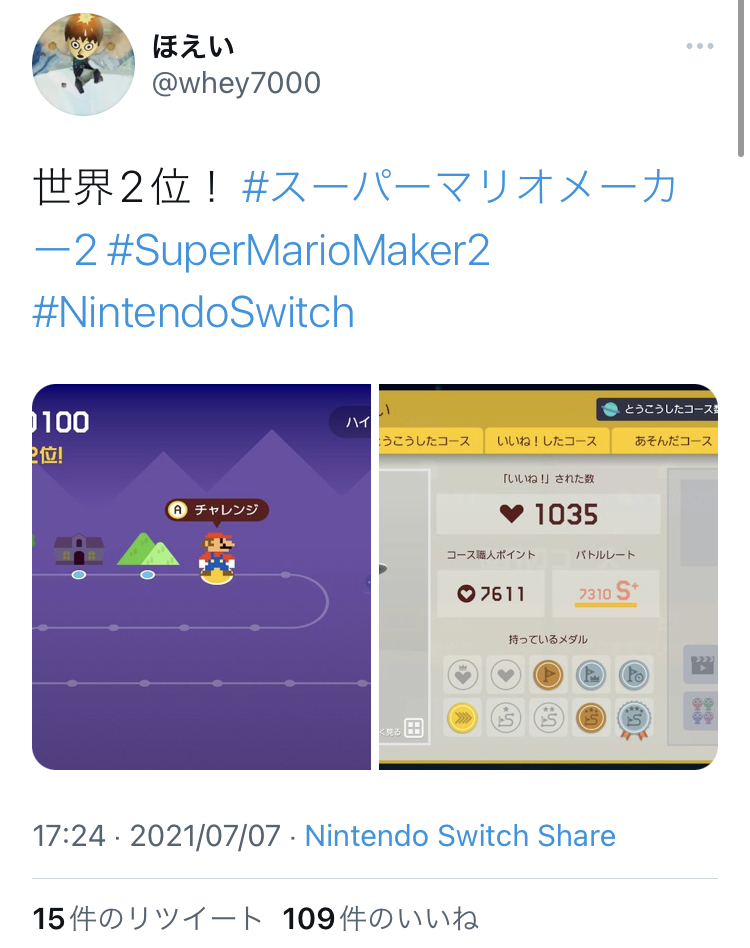Select the いいね！したコース tab

(547, 441)
